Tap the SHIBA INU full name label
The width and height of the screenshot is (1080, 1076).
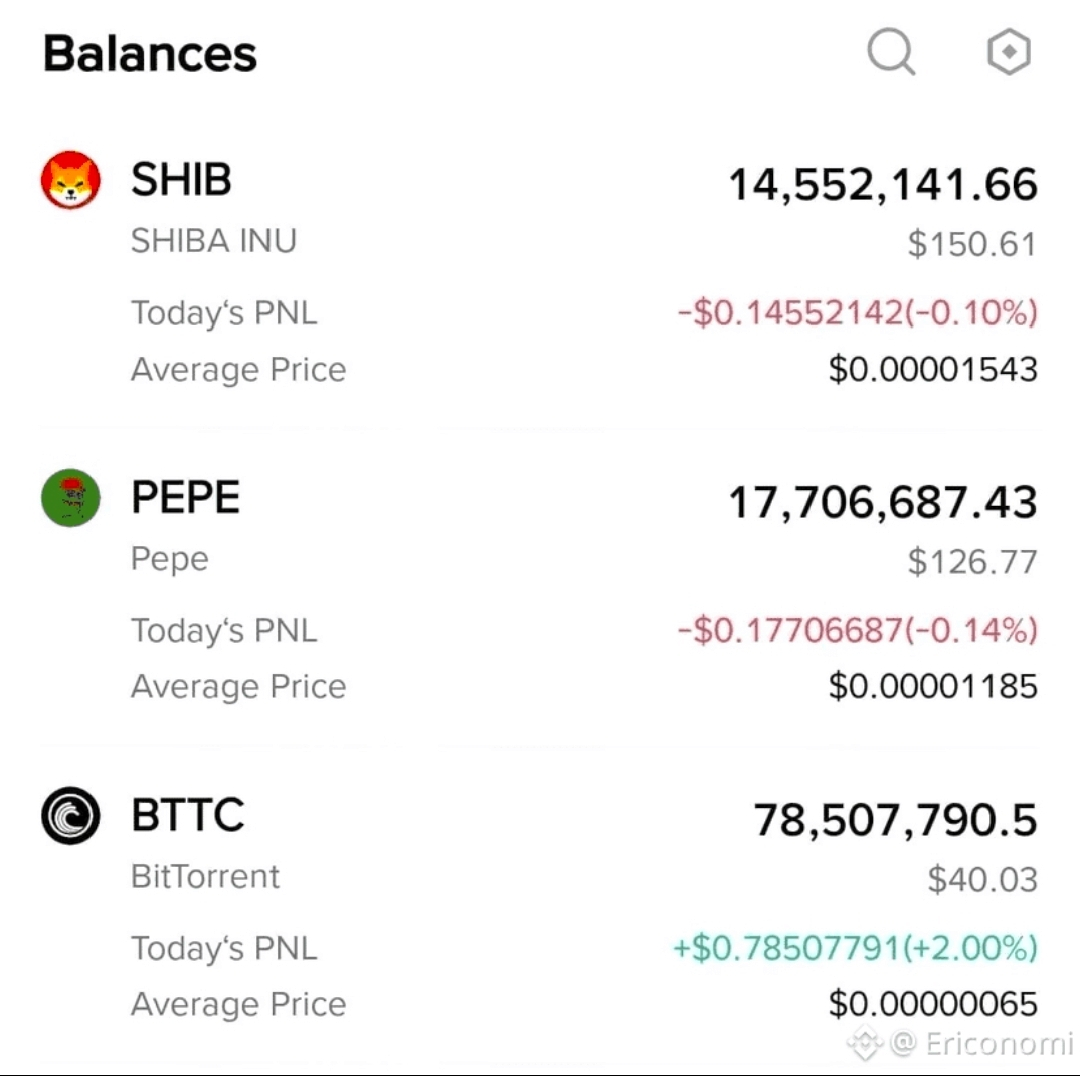point(214,241)
